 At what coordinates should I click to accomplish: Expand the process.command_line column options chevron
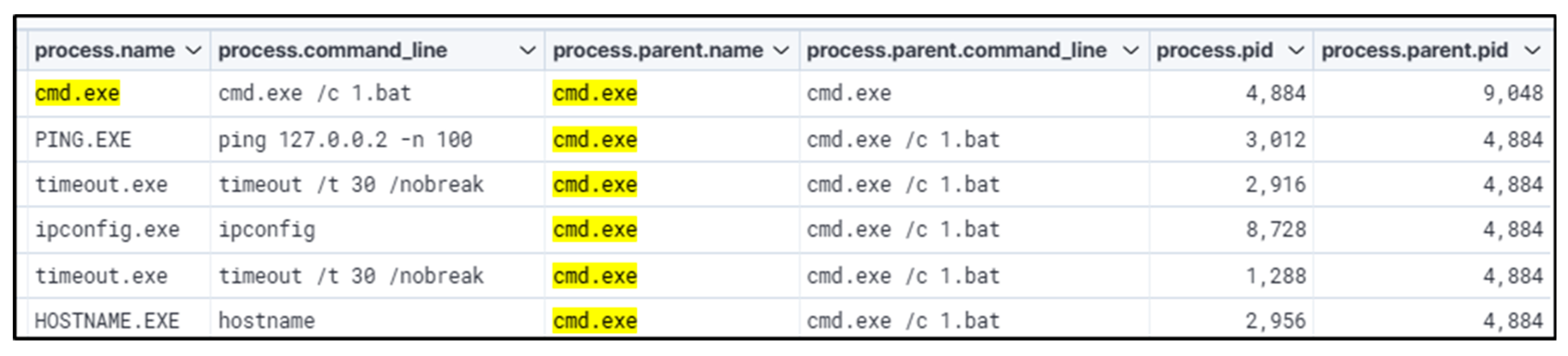tap(527, 51)
